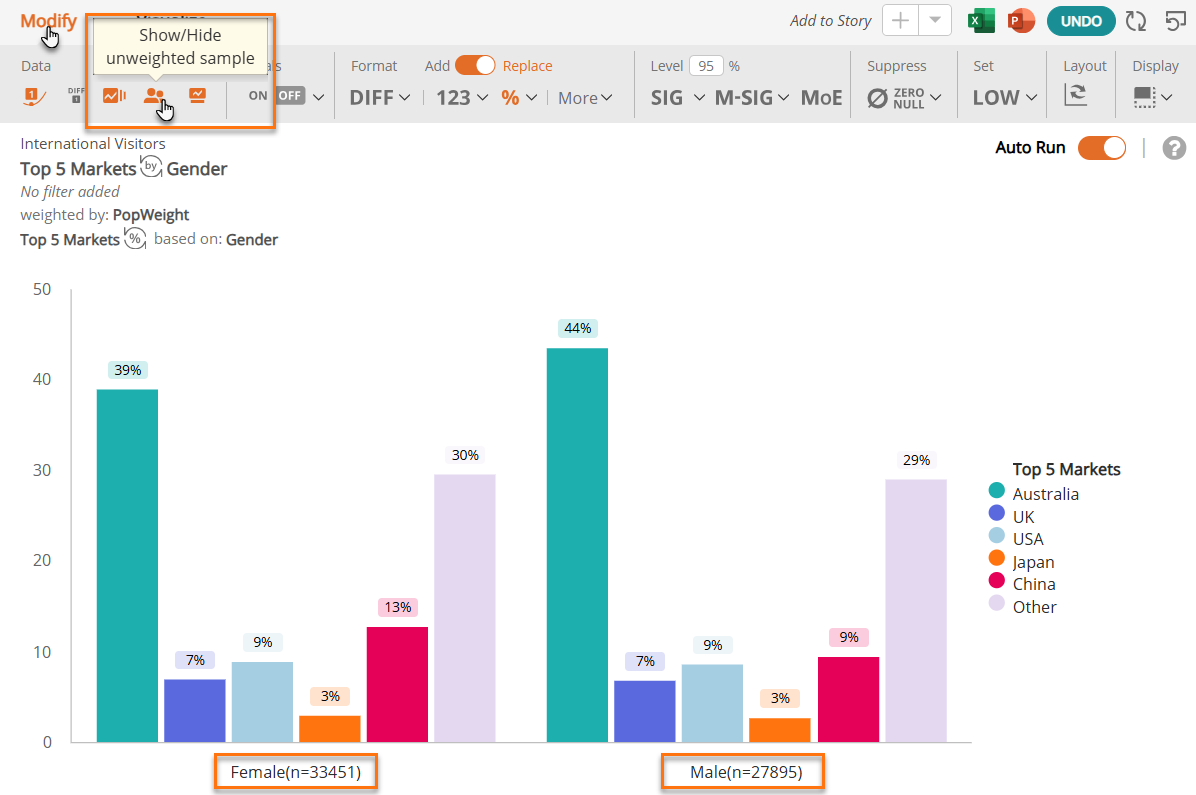Click the Display layout icon
Image resolution: width=1196 pixels, height=795 pixels.
click(x=1144, y=97)
